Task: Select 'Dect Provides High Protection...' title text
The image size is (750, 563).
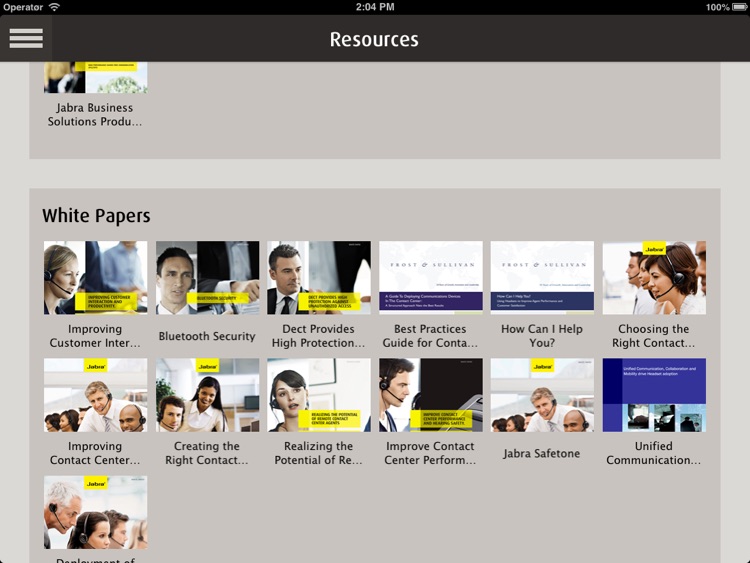Action: (x=319, y=336)
